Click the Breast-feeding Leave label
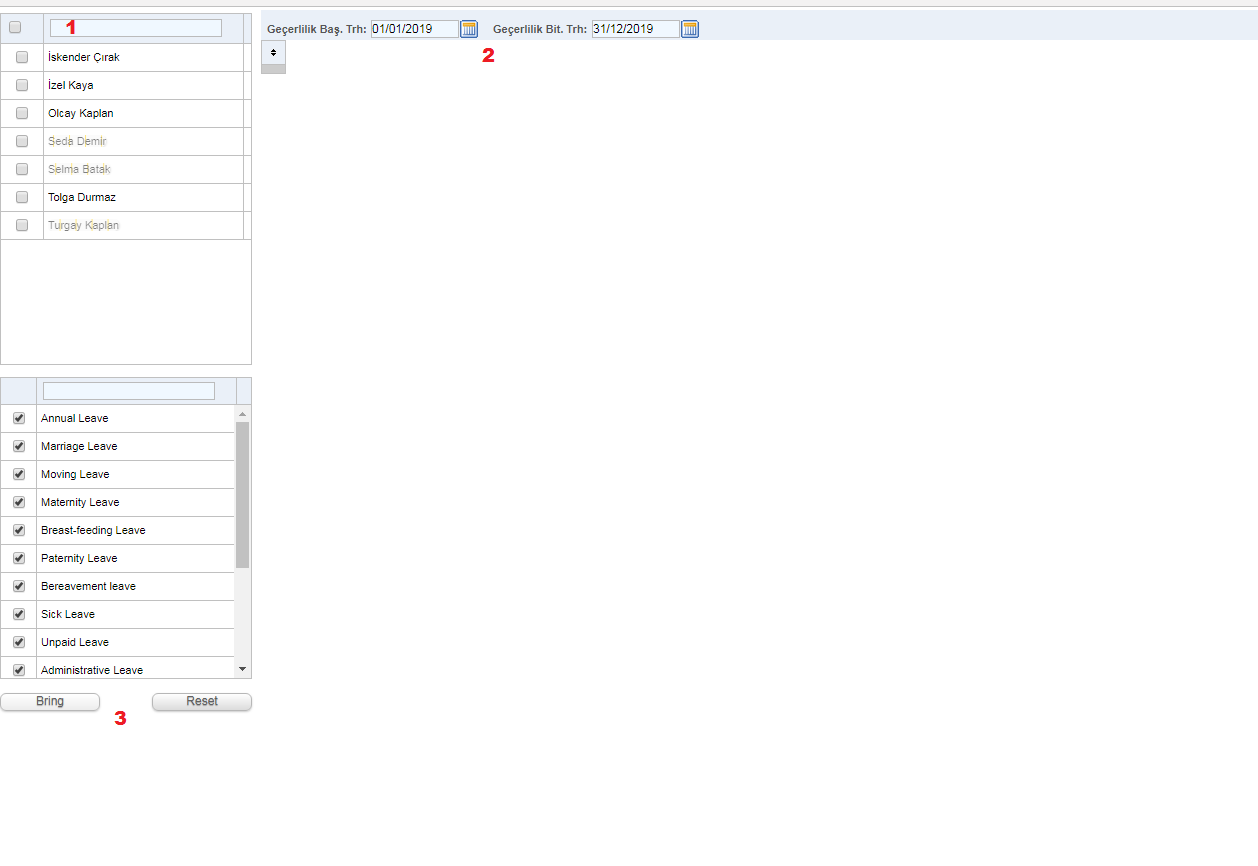Screen dimensions: 1258x866 click(x=93, y=530)
